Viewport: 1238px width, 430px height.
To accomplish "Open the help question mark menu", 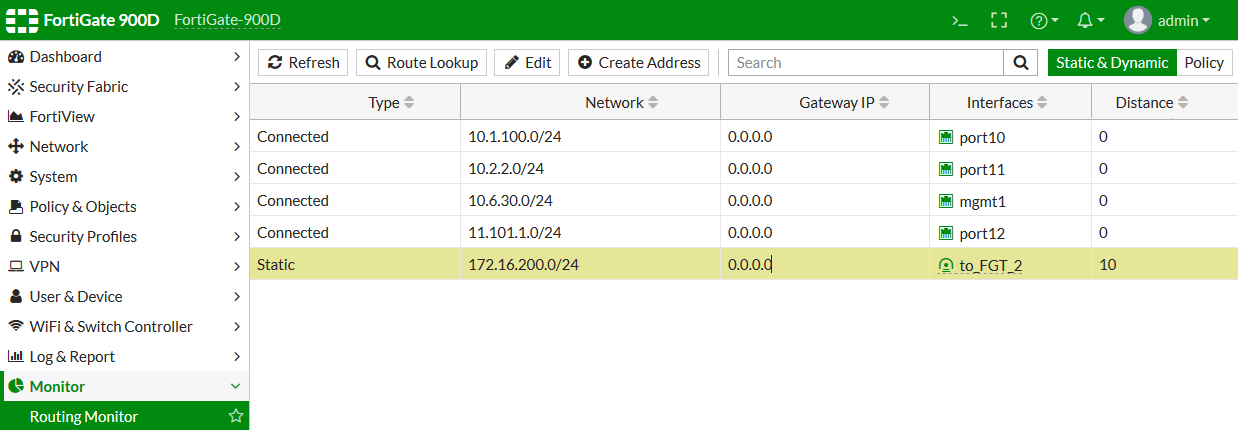I will (x=1044, y=20).
